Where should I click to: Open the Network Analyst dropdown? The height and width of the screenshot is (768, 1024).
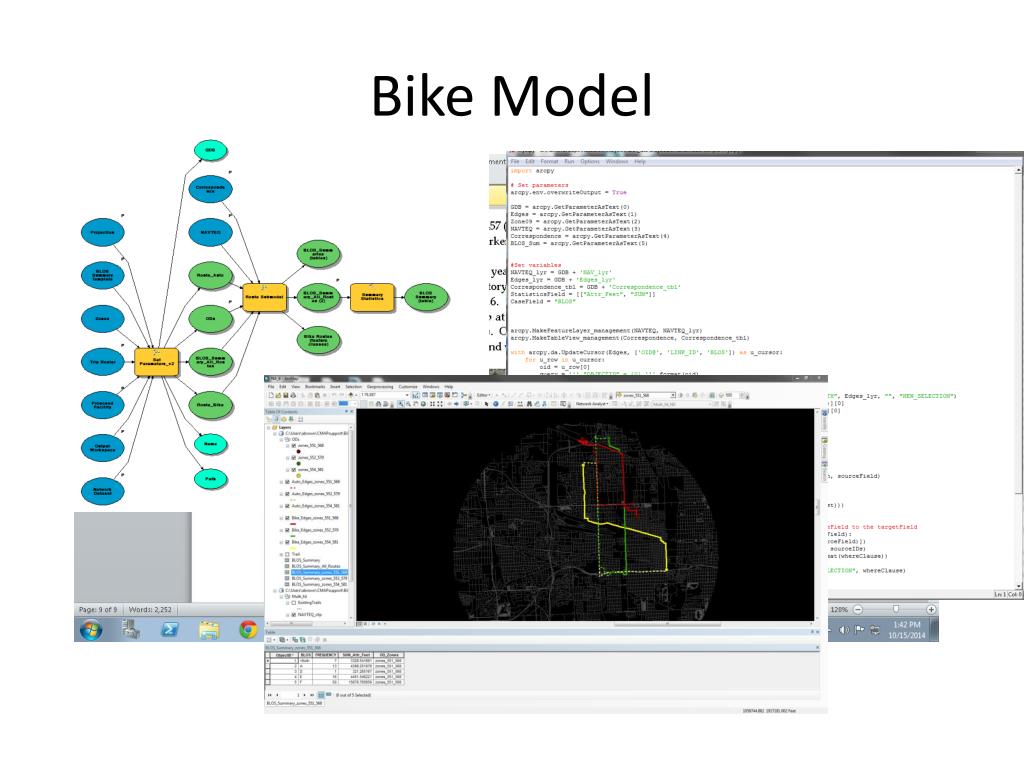(x=592, y=404)
